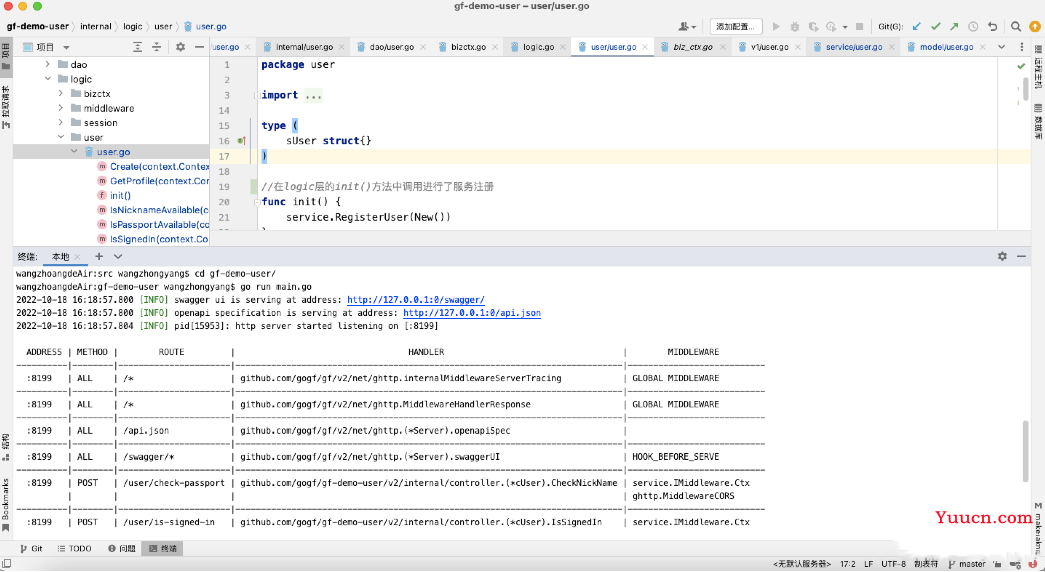The image size is (1045, 572).
Task: Expand the dao folder
Action: [x=47, y=65]
